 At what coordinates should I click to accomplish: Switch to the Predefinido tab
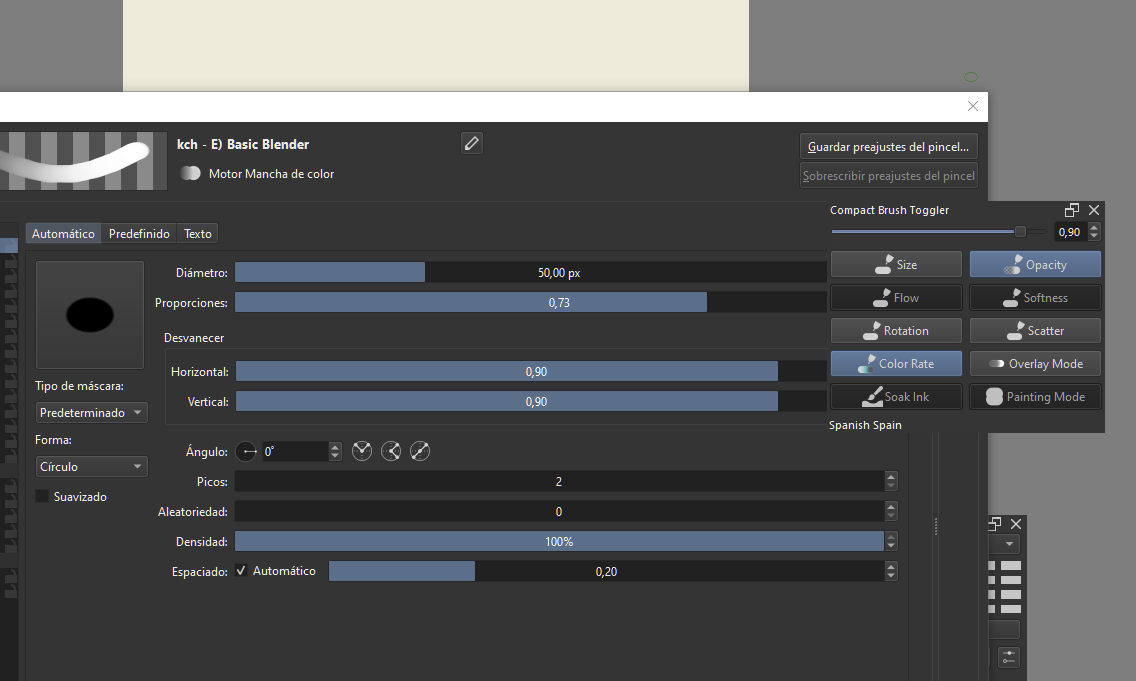(x=139, y=234)
